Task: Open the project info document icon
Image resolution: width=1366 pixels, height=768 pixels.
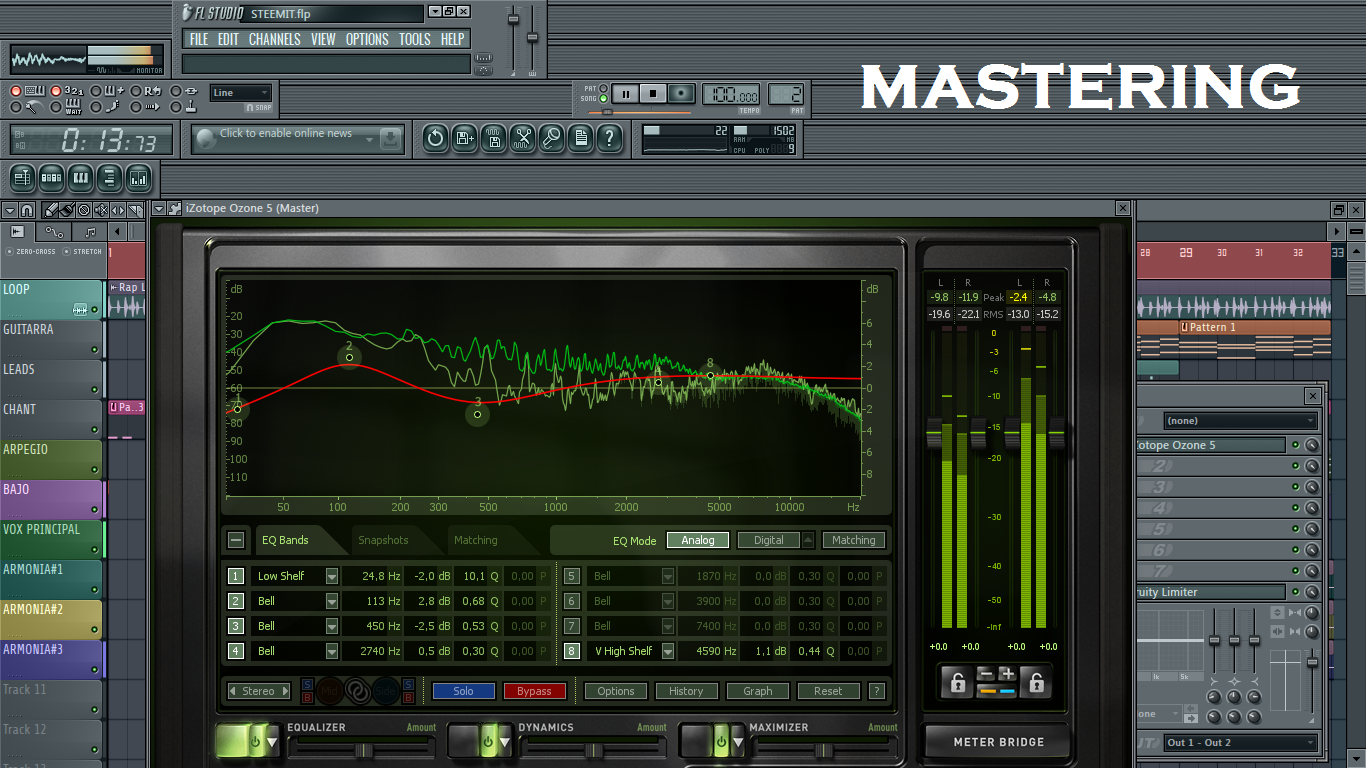Action: 580,138
